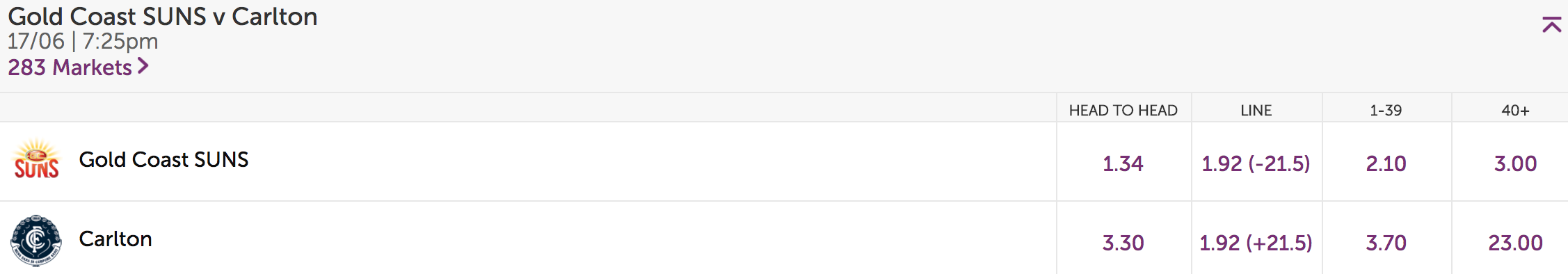Click the LINE column header
The image size is (1568, 274).
click(x=1256, y=110)
